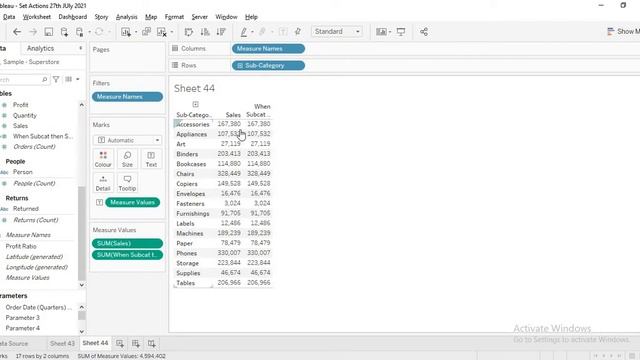Click the Fix Axes pin icon
640x360 pixels.
pyautogui.click(x=298, y=32)
